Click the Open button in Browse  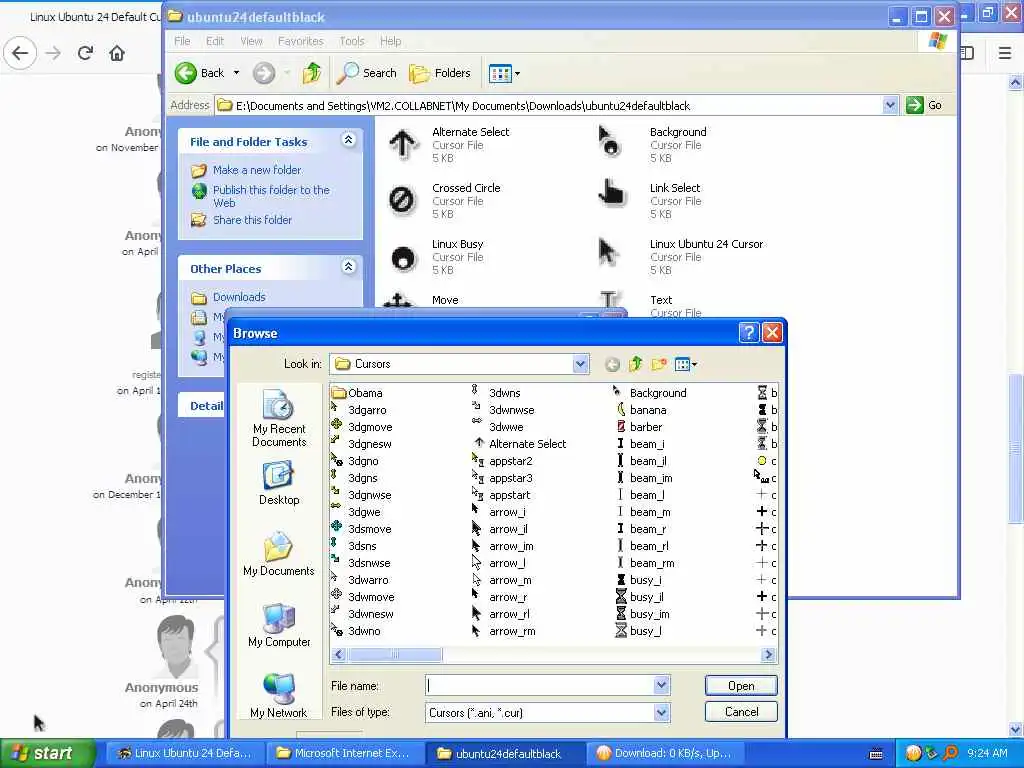pyautogui.click(x=741, y=686)
